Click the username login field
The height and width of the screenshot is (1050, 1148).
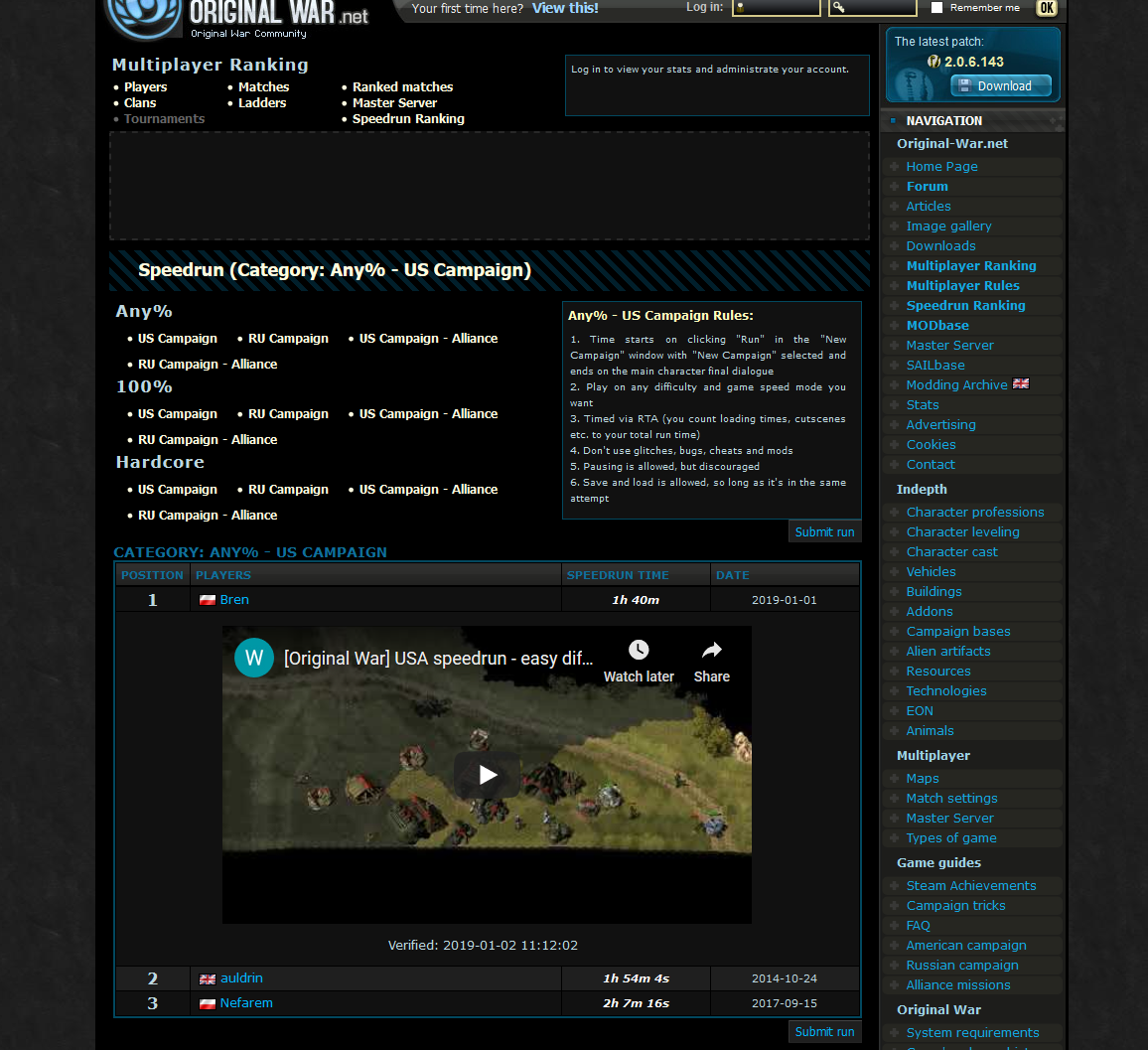tap(776, 7)
